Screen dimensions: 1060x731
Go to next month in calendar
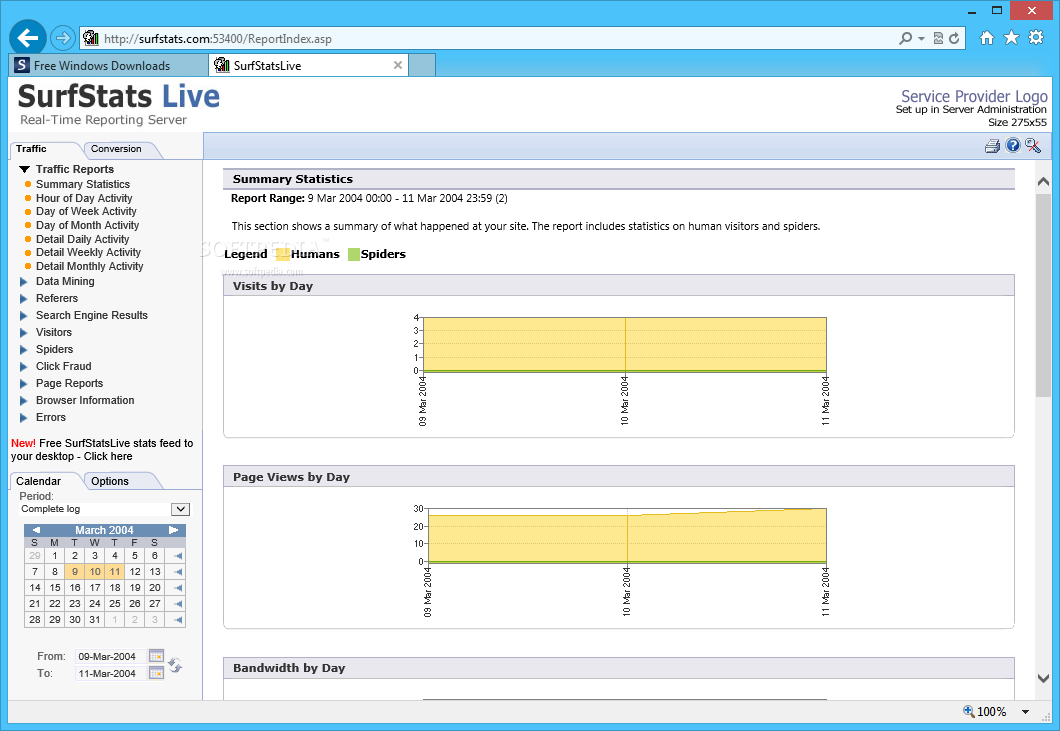174,530
